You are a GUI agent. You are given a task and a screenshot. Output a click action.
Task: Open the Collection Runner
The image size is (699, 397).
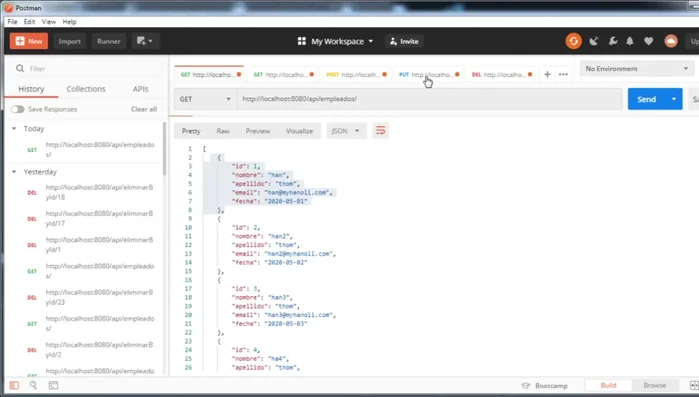tap(108, 41)
